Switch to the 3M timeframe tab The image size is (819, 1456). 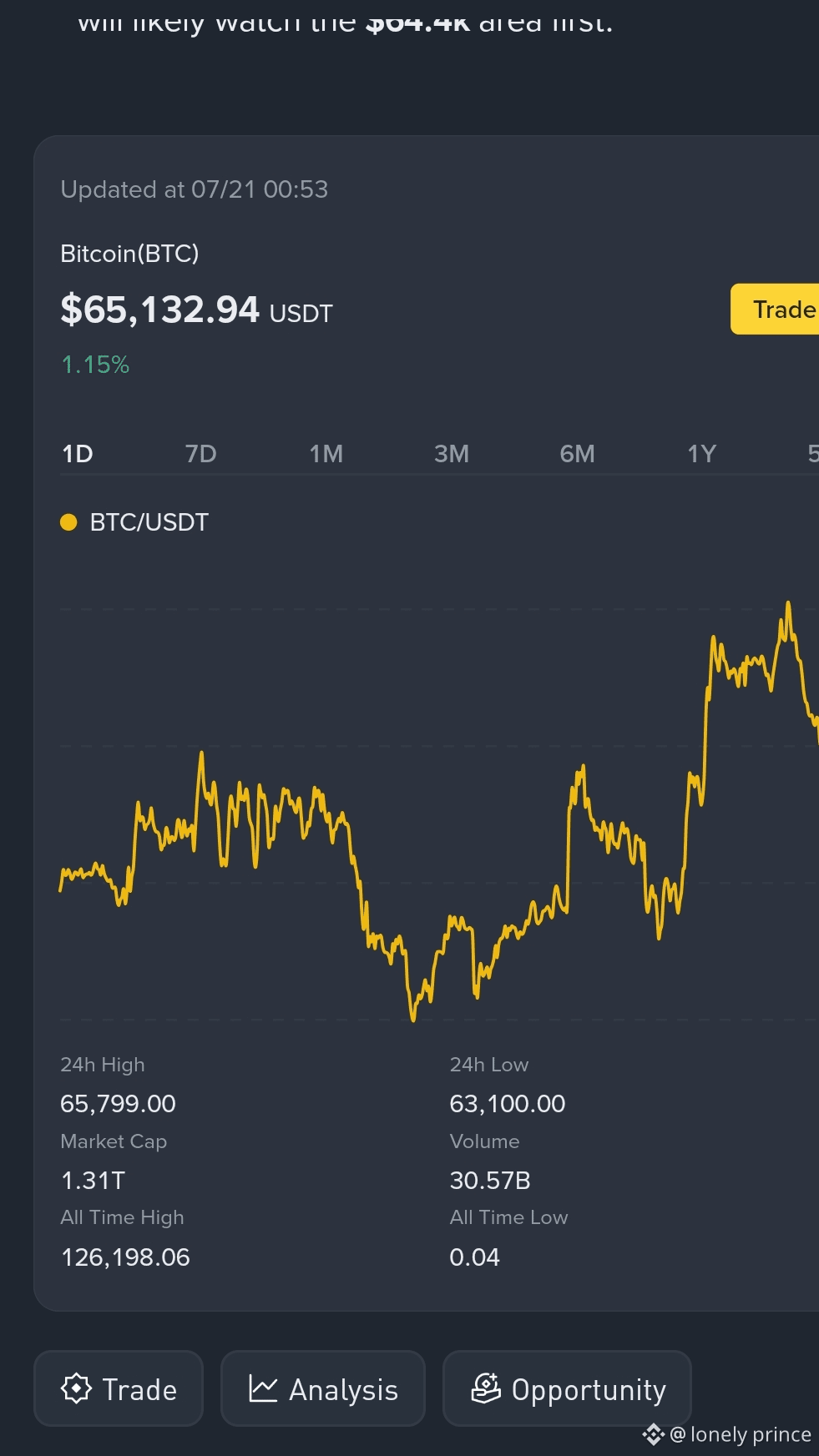pyautogui.click(x=452, y=454)
